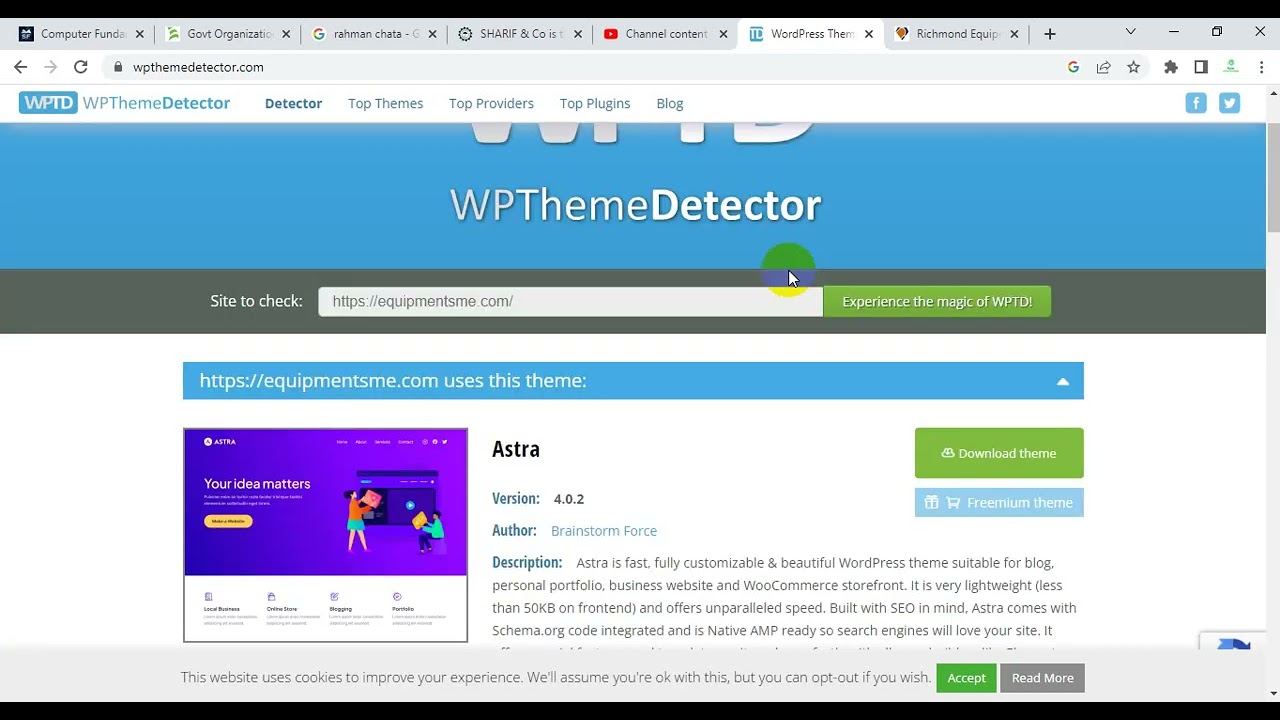1280x720 pixels.
Task: Open the Top Providers menu item
Action: (491, 103)
